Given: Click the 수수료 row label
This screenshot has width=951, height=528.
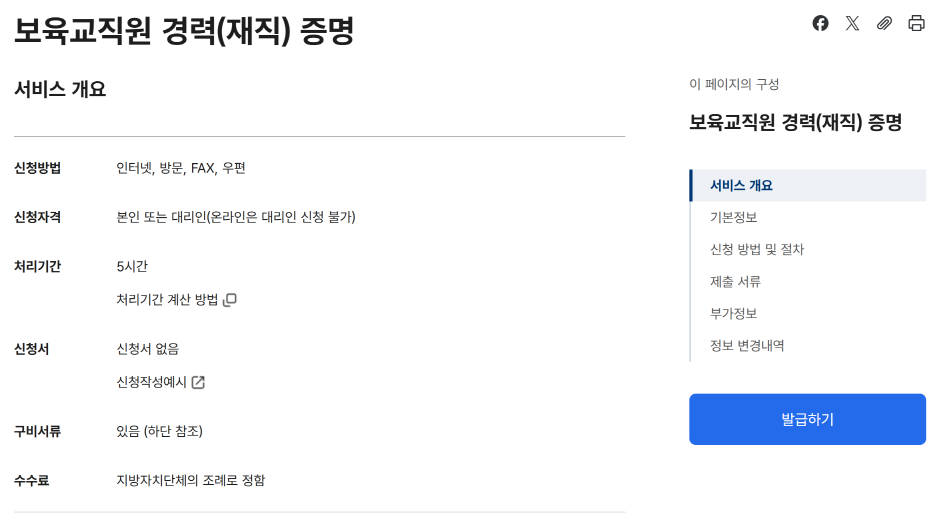Looking at the screenshot, I should pos(32,480).
